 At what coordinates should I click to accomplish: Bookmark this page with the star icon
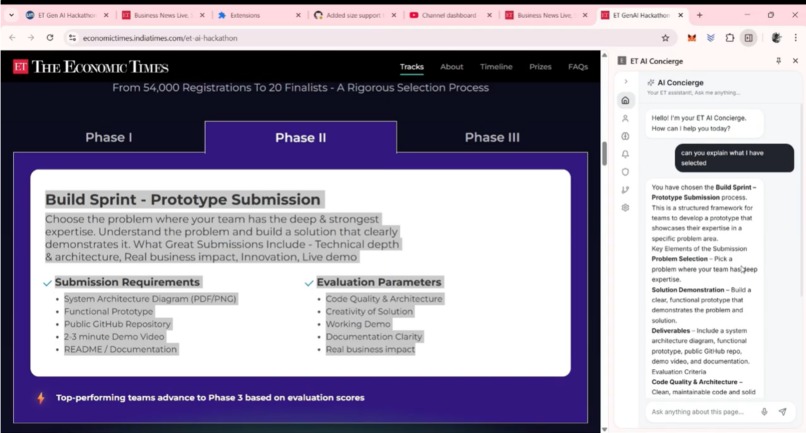[665, 38]
